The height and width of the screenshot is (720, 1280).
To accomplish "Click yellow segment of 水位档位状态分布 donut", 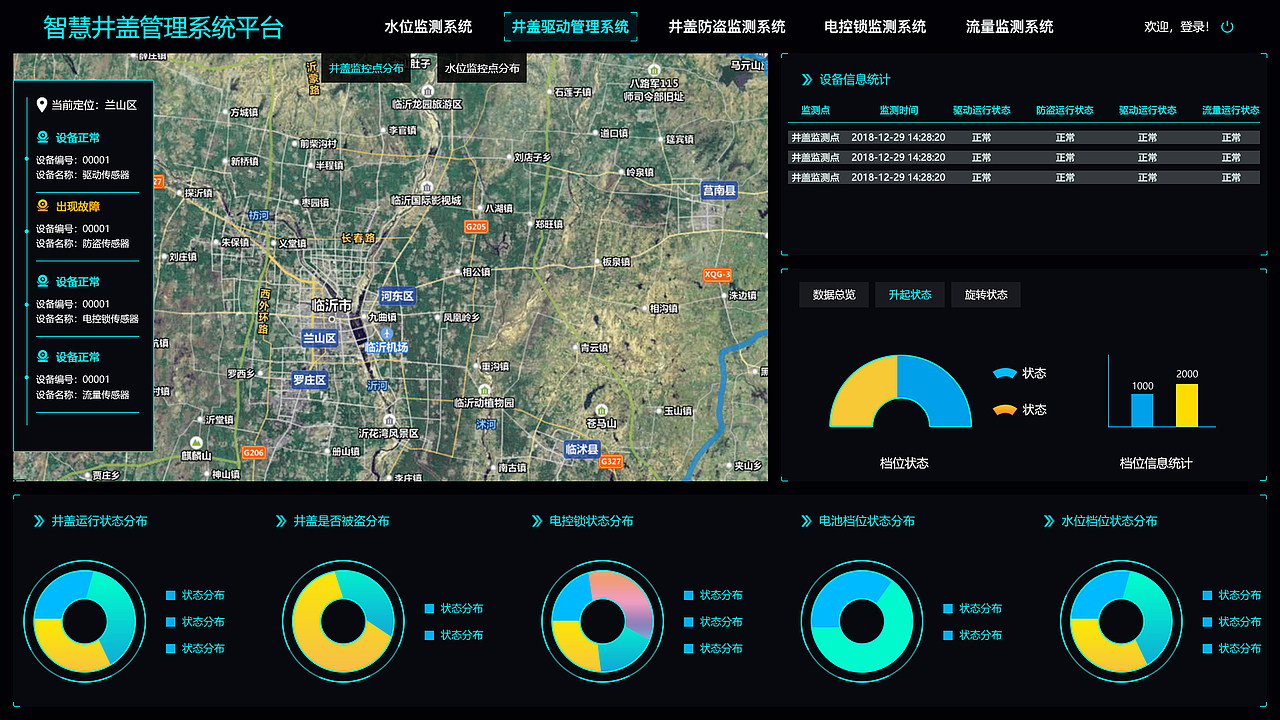I will (1108, 653).
